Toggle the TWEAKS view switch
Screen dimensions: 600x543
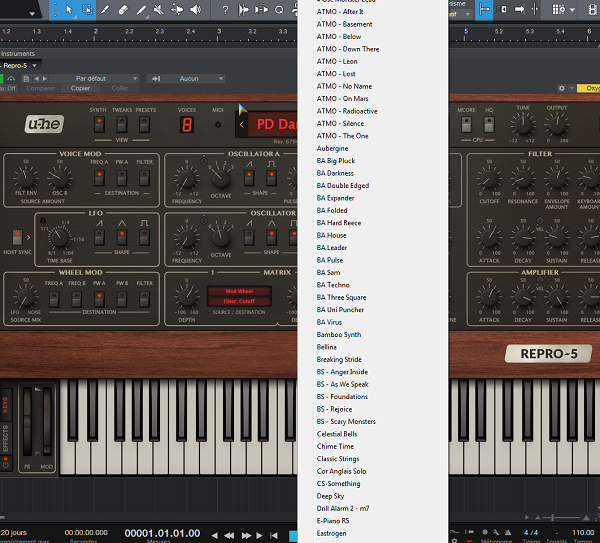122,125
